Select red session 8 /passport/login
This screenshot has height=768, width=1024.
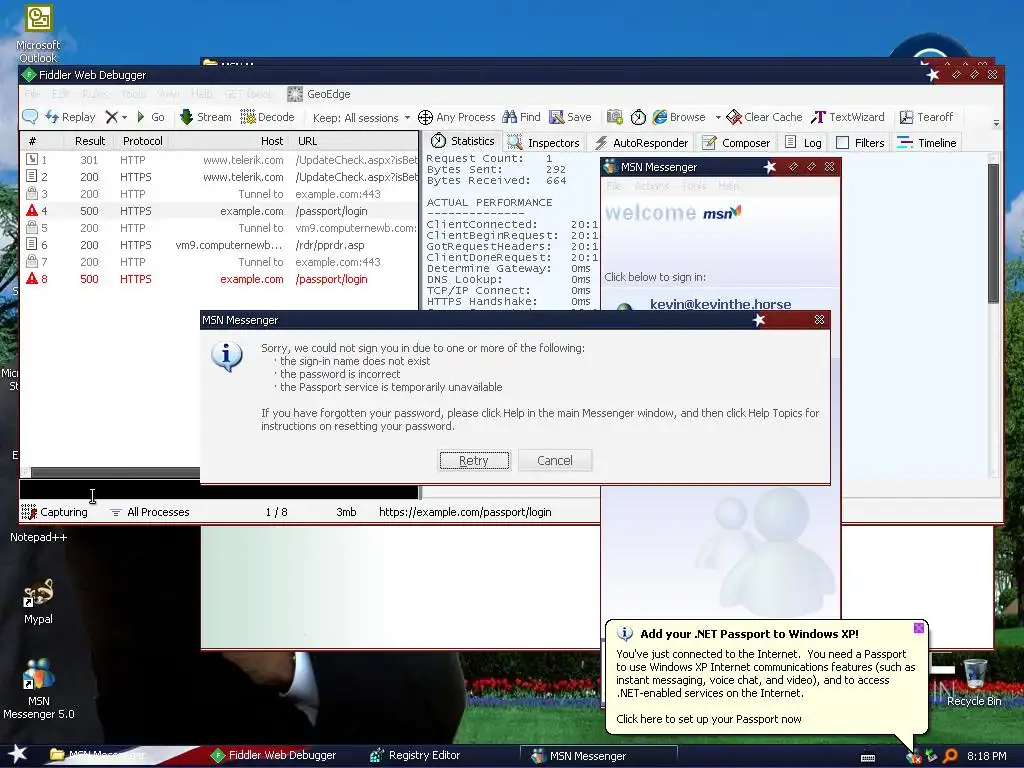point(220,279)
